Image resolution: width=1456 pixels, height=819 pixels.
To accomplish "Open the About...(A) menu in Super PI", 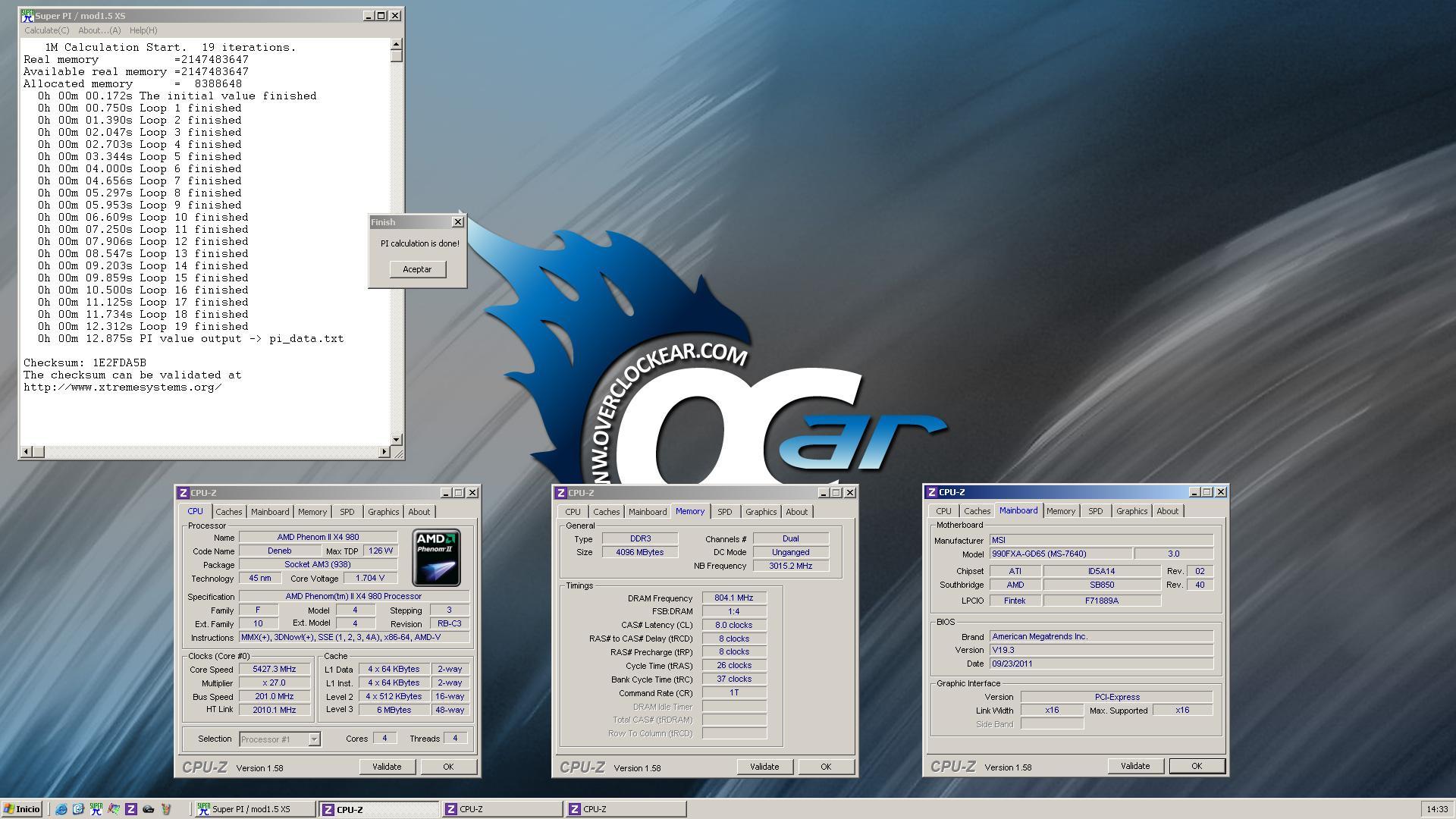I will tap(99, 30).
